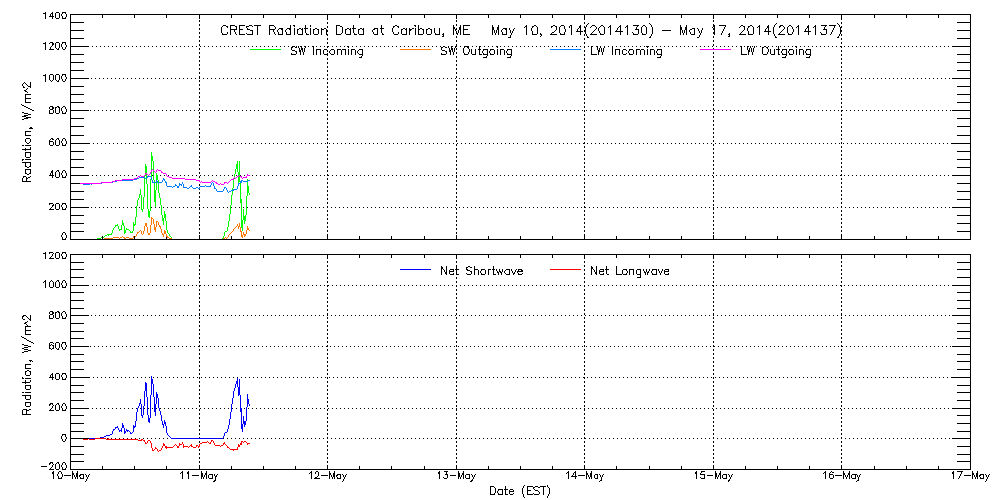The height and width of the screenshot is (500, 1000).
Task: Click the 'LW Outgoing' legend label
Action: pos(775,51)
